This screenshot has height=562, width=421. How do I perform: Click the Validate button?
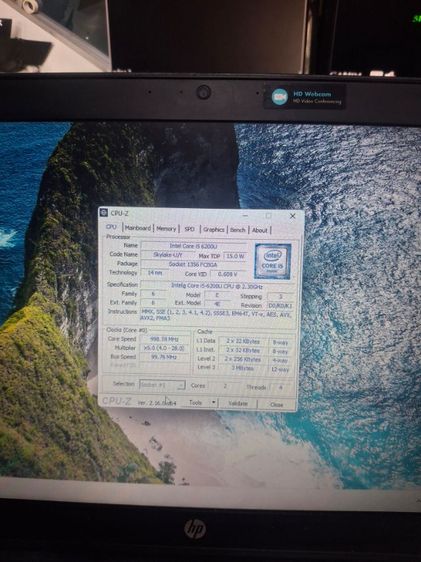click(238, 404)
